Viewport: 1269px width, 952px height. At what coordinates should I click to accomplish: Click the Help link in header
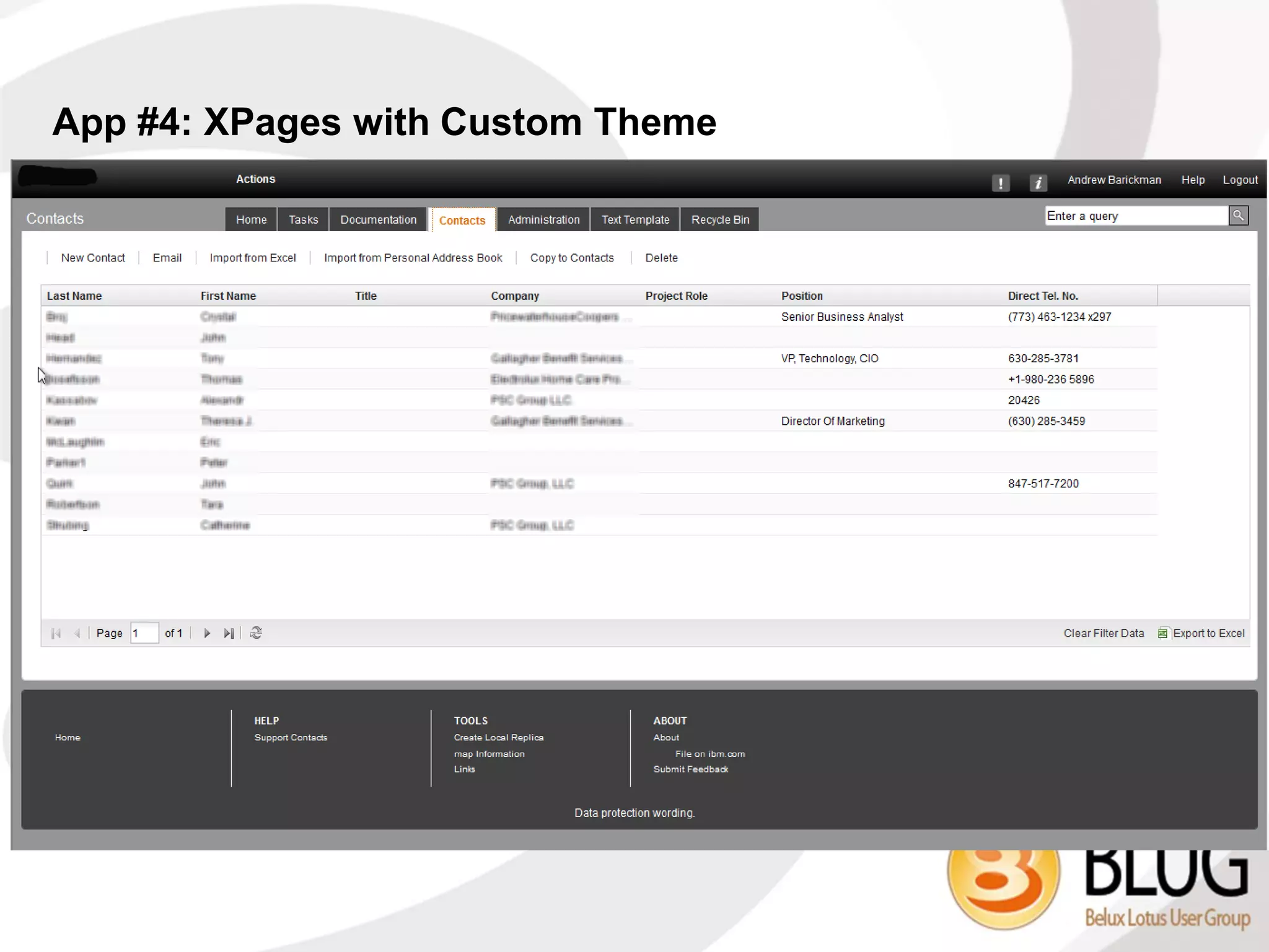(1193, 180)
